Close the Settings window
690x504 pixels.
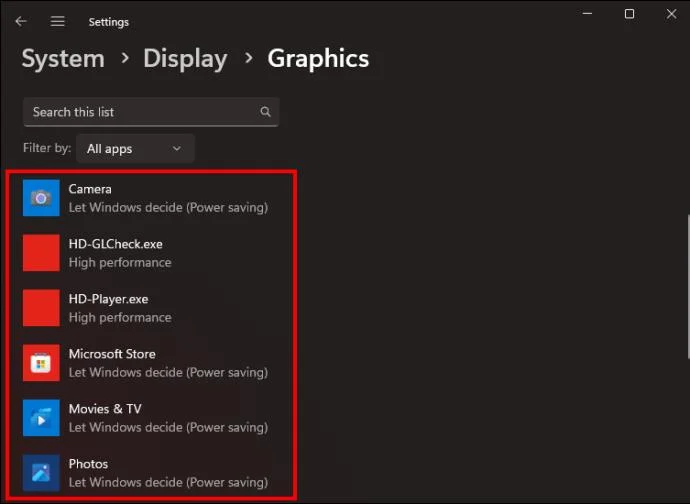[672, 14]
